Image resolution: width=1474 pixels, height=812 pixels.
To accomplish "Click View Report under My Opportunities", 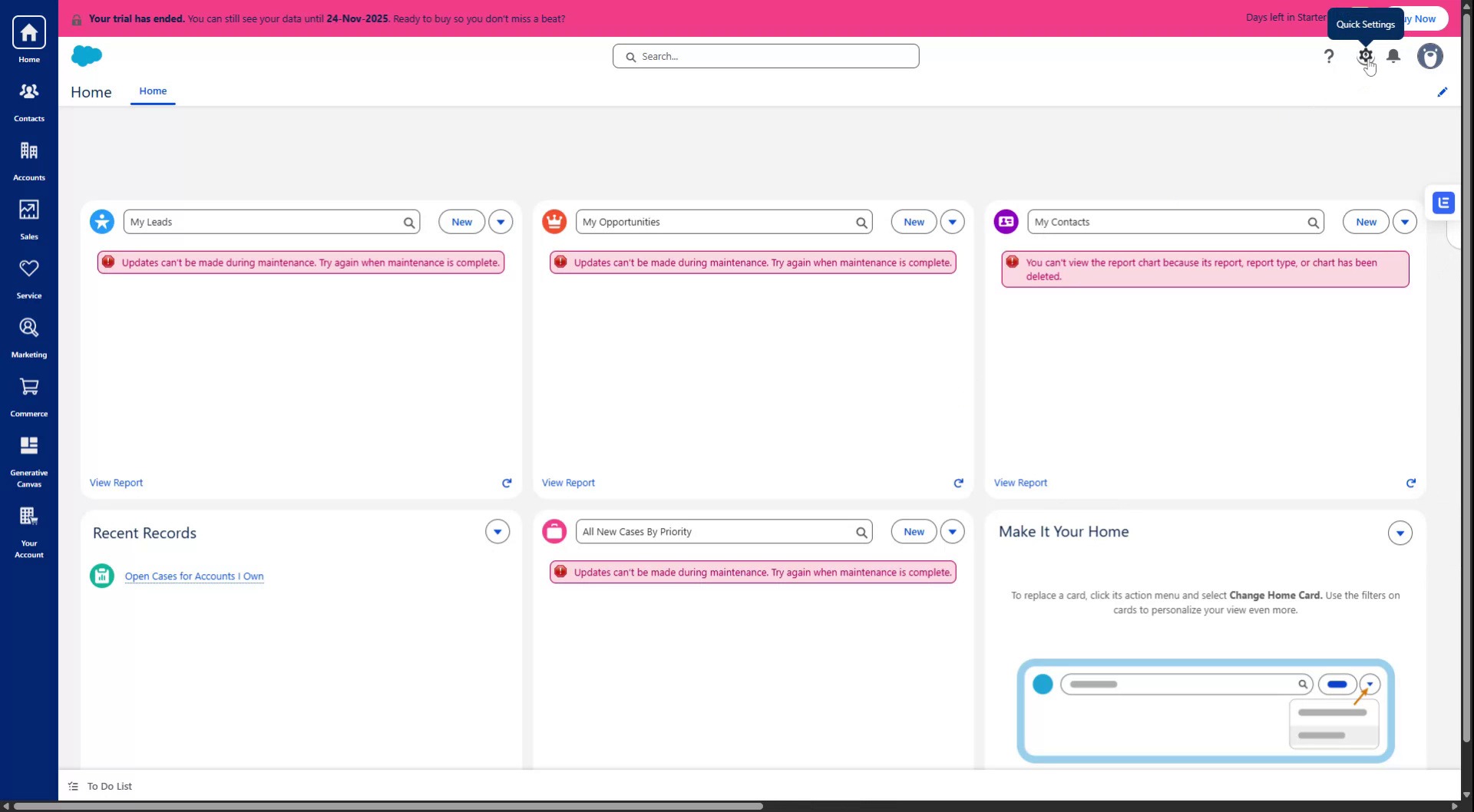I will 567,483.
